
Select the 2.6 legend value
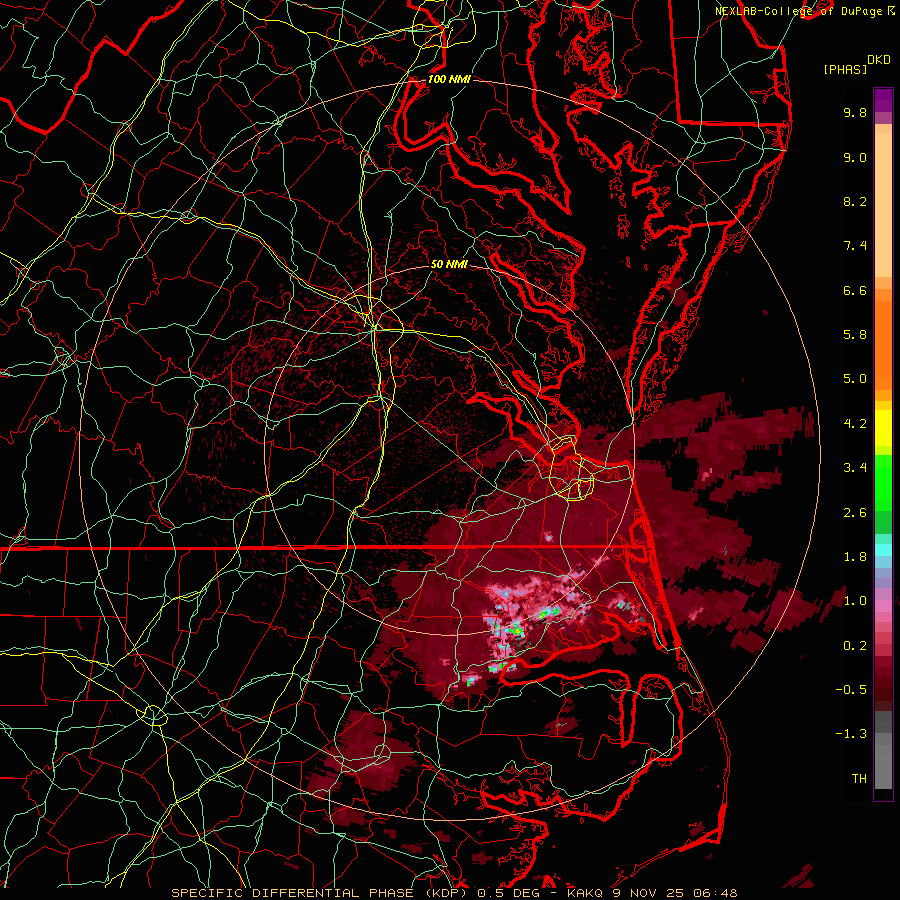point(855,513)
